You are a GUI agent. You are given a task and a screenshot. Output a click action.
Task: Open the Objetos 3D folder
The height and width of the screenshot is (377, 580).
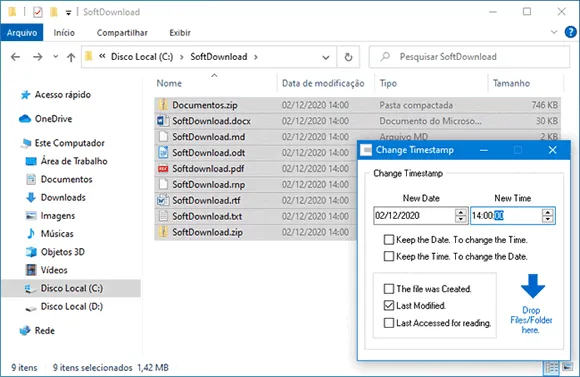click(x=63, y=252)
